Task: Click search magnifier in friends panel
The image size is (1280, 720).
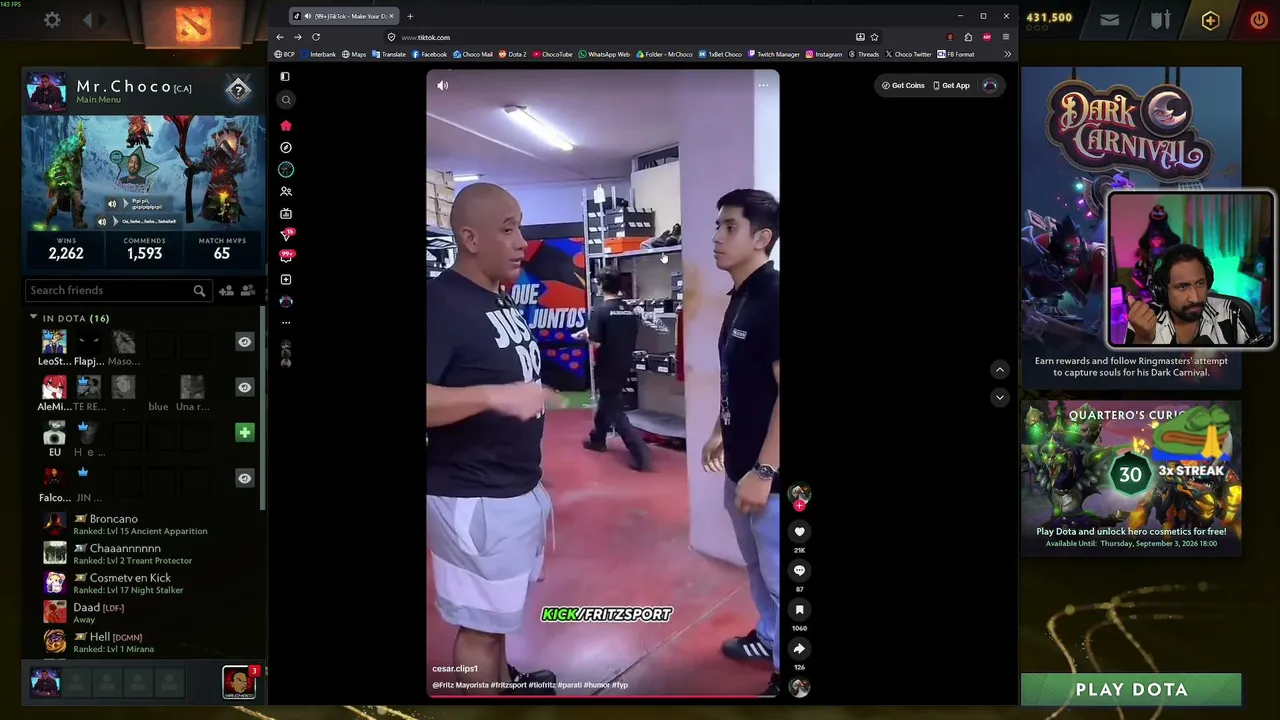Action: coord(199,291)
